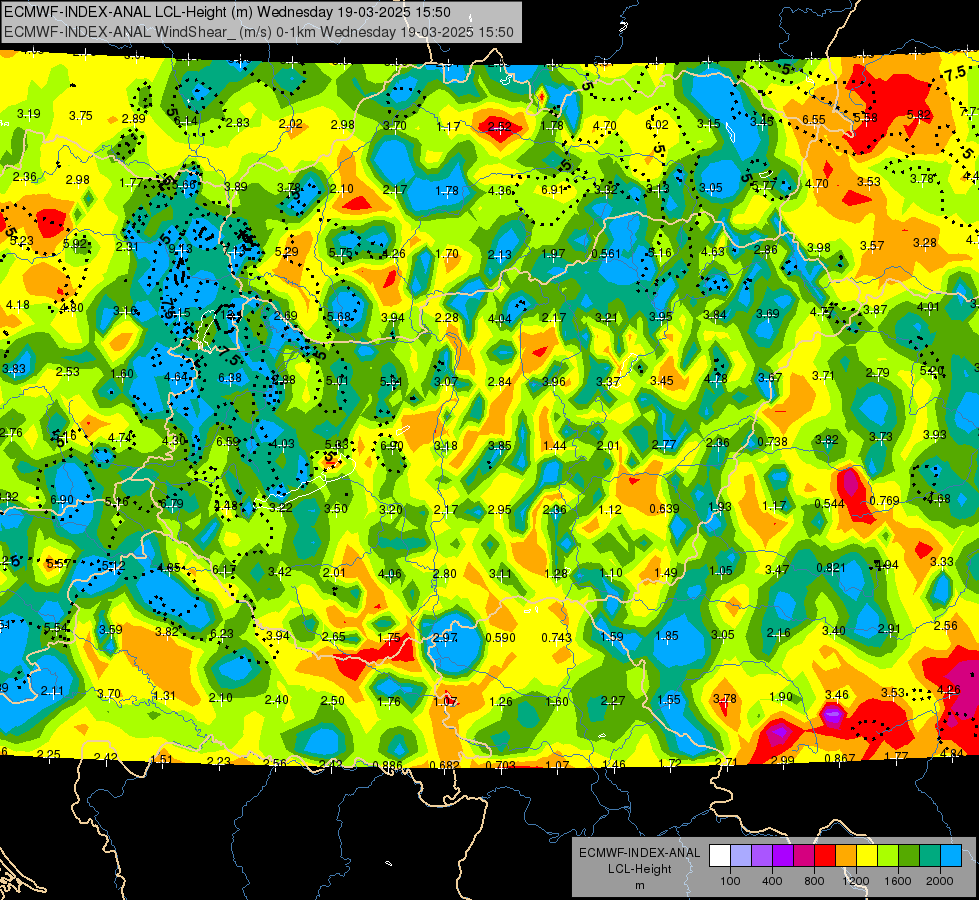Click the wind shear value 0.867 at the bottom edge
Image resolution: width=979 pixels, height=900 pixels.
coord(840,758)
